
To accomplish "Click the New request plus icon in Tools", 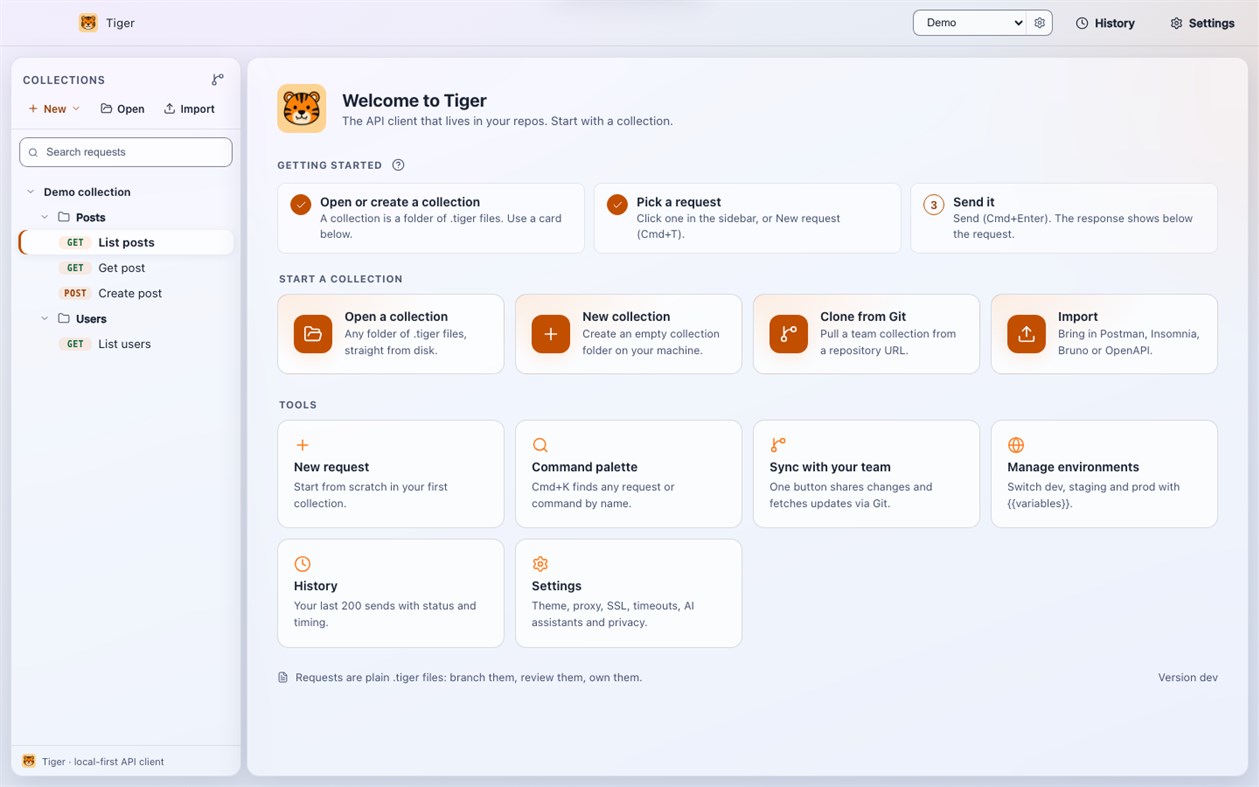I will pos(302,445).
